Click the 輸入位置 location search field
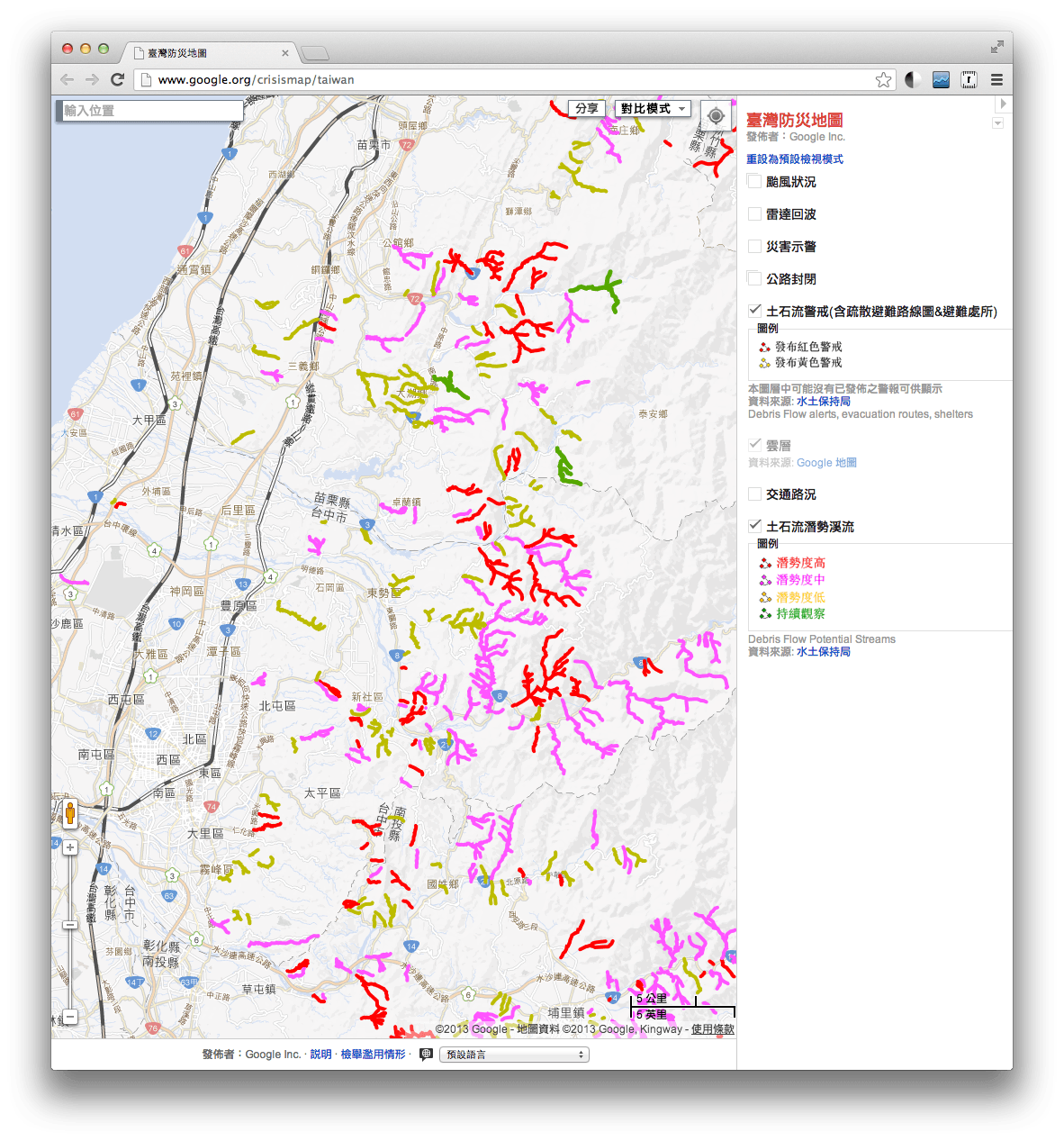 [x=149, y=110]
